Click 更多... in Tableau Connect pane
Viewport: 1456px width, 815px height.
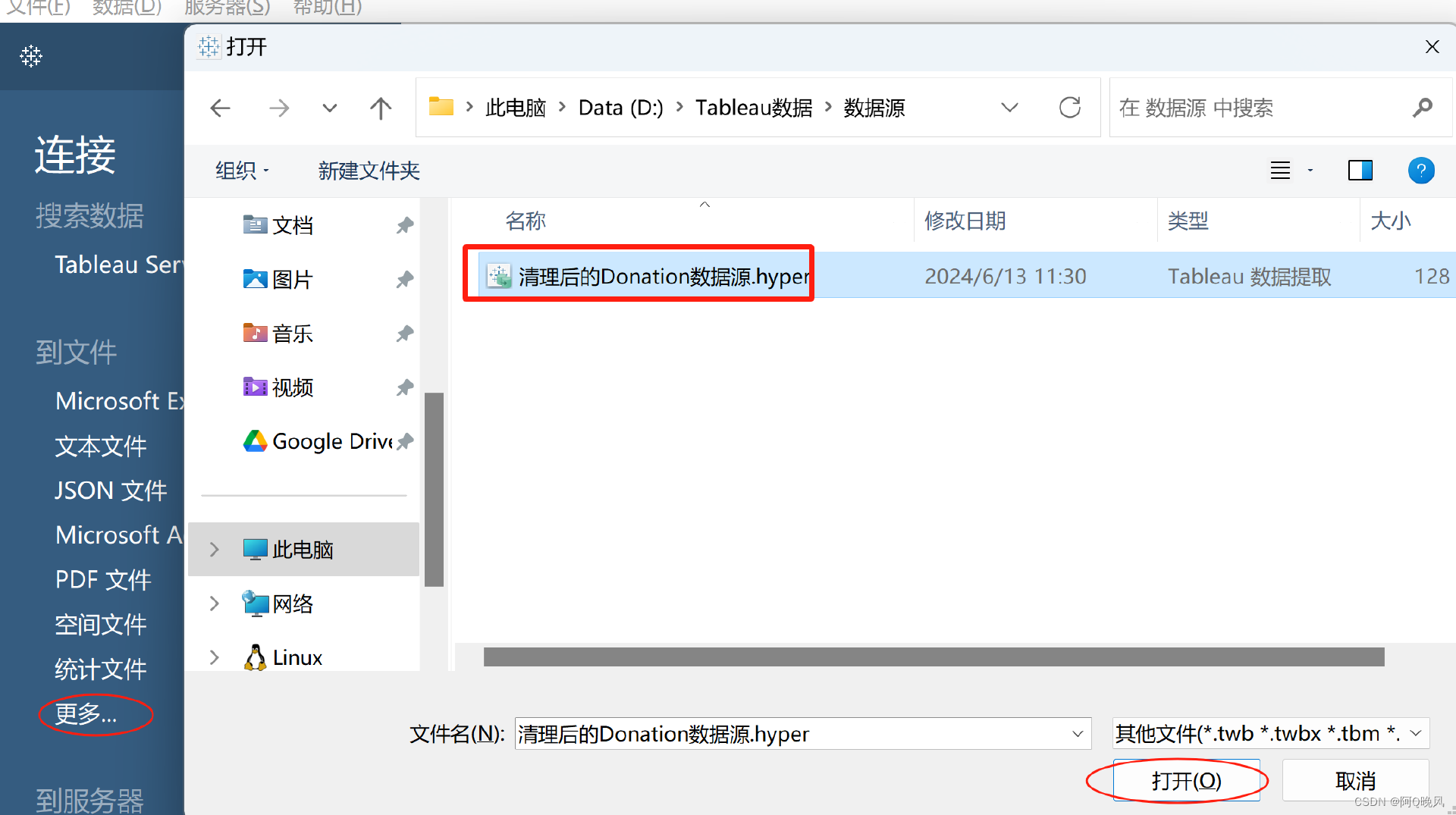pyautogui.click(x=86, y=713)
